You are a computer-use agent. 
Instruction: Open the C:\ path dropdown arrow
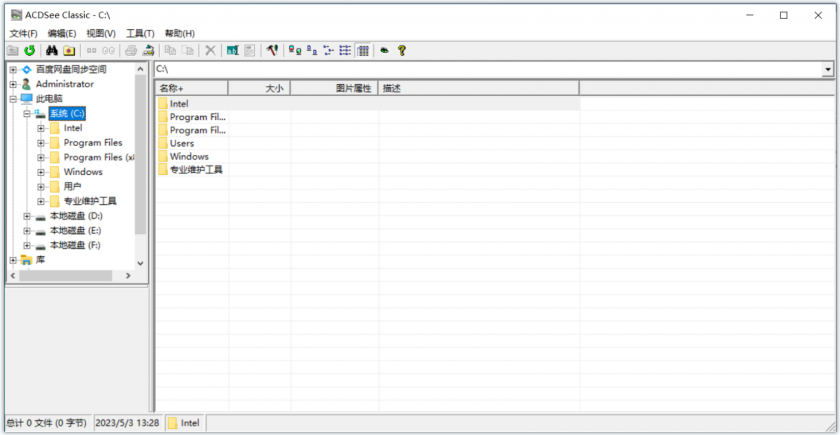click(828, 70)
